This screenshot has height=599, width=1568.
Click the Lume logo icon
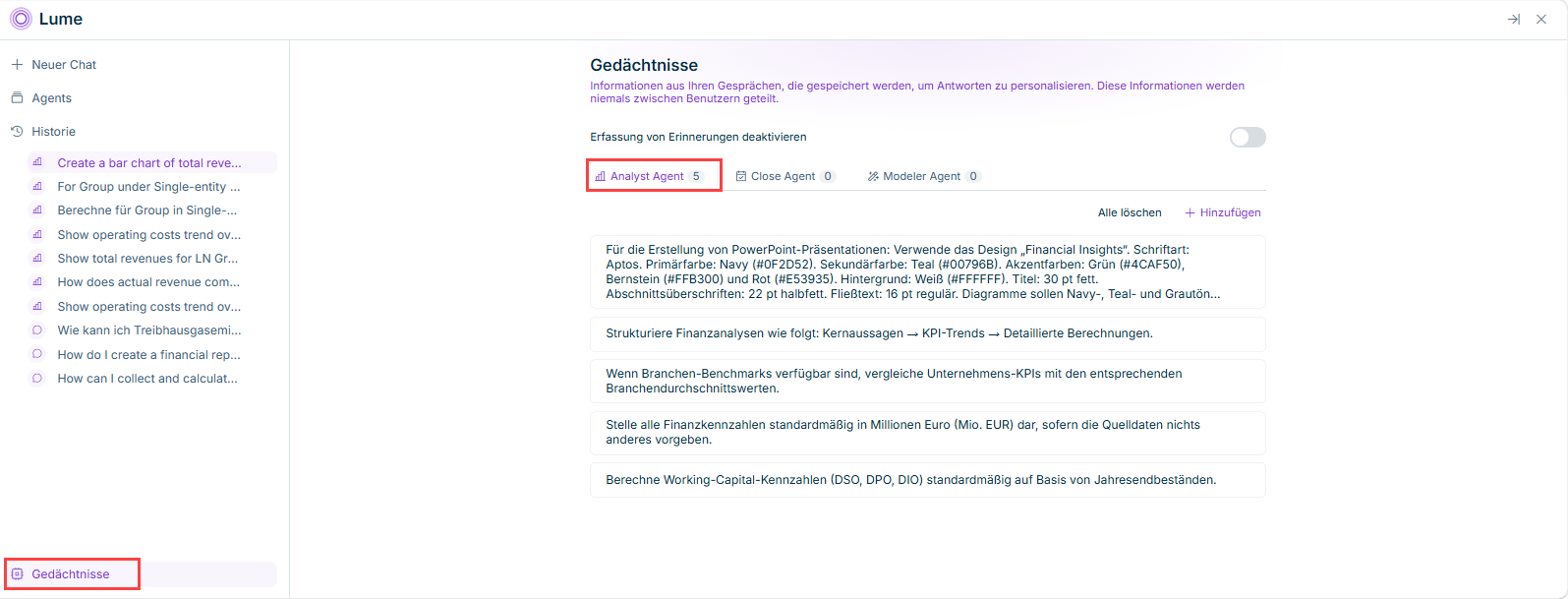tap(21, 19)
